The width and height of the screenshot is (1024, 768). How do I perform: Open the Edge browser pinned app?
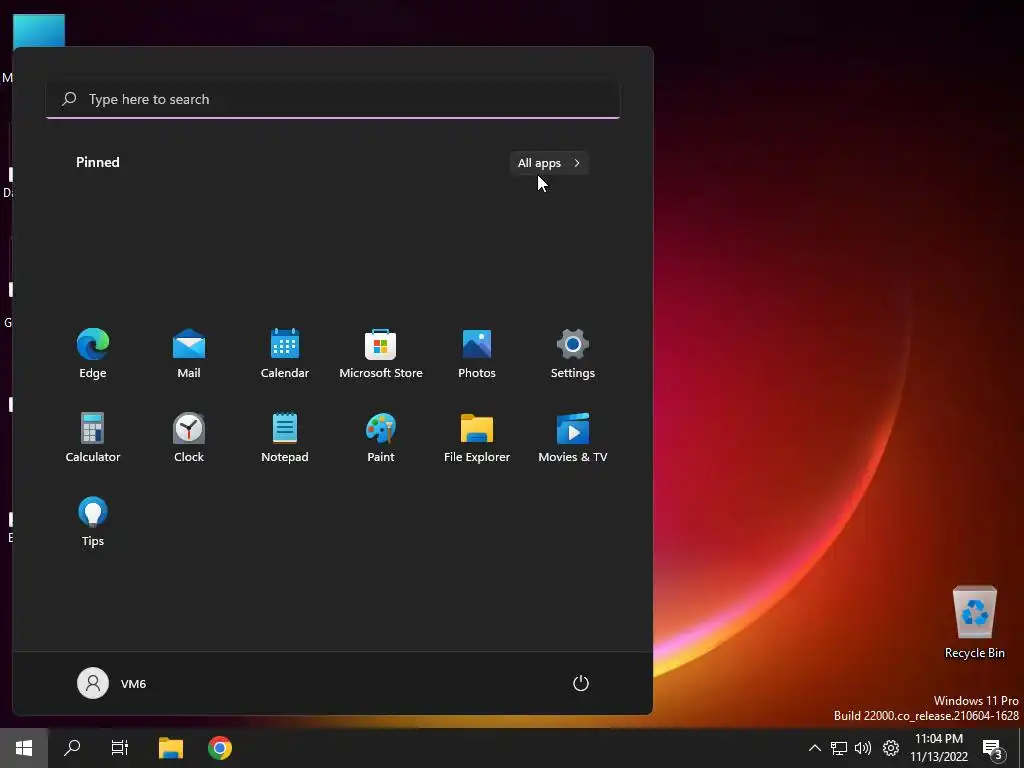[93, 353]
